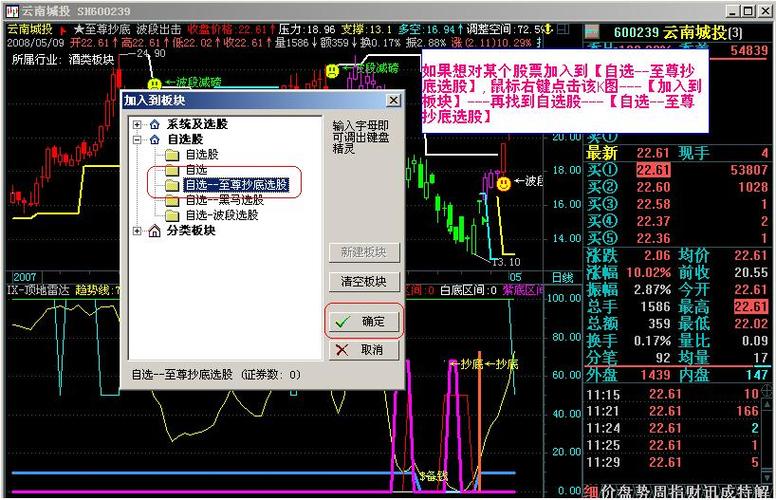
Task: Click the 买② price 22.60
Action: coord(653,187)
